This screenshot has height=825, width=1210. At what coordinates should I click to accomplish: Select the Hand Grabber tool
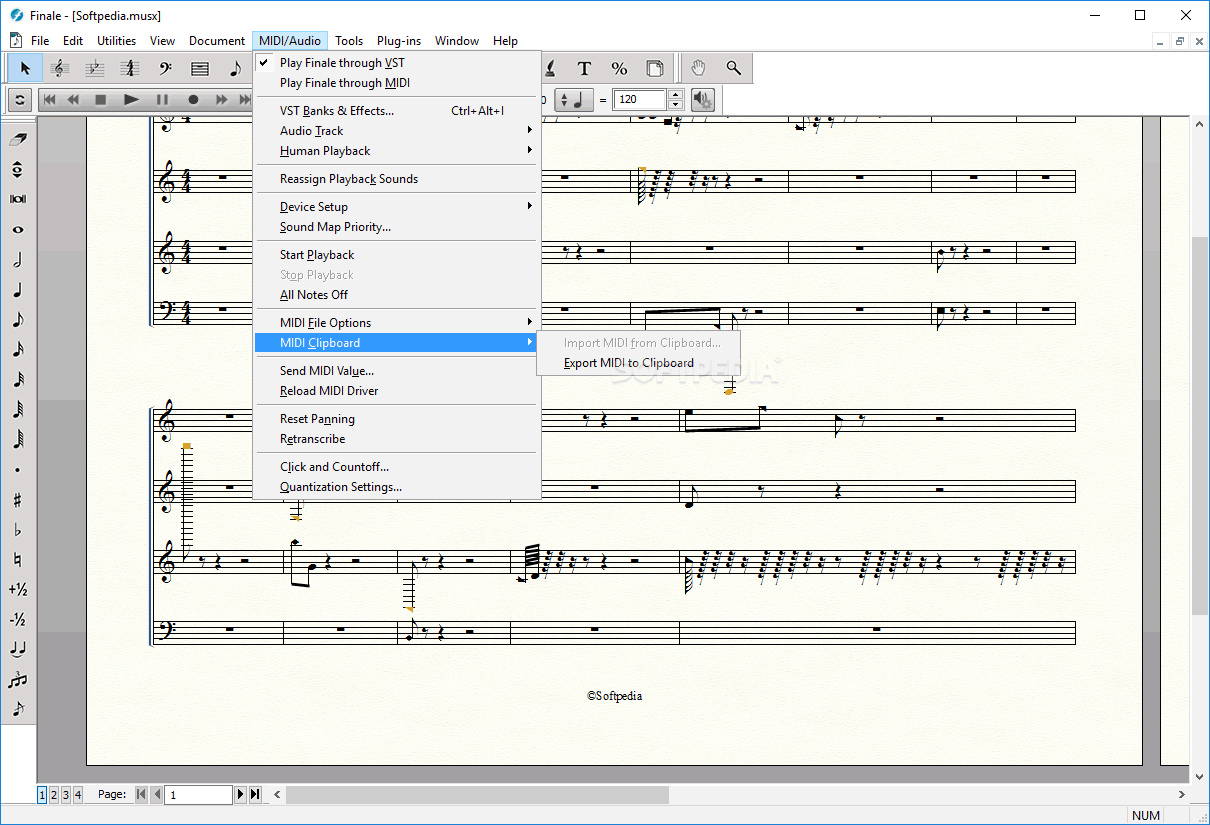click(699, 68)
